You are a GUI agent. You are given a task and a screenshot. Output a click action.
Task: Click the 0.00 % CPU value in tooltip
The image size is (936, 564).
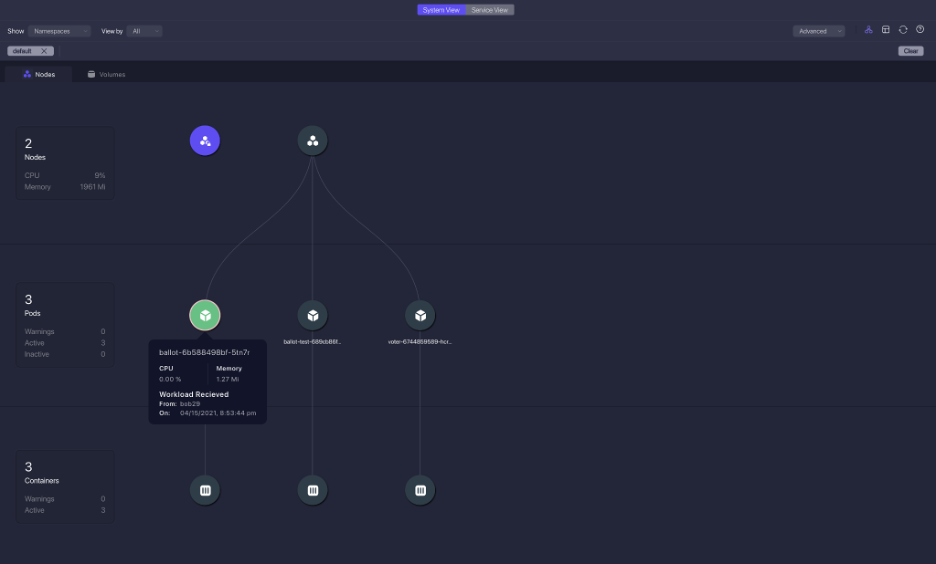pos(170,380)
